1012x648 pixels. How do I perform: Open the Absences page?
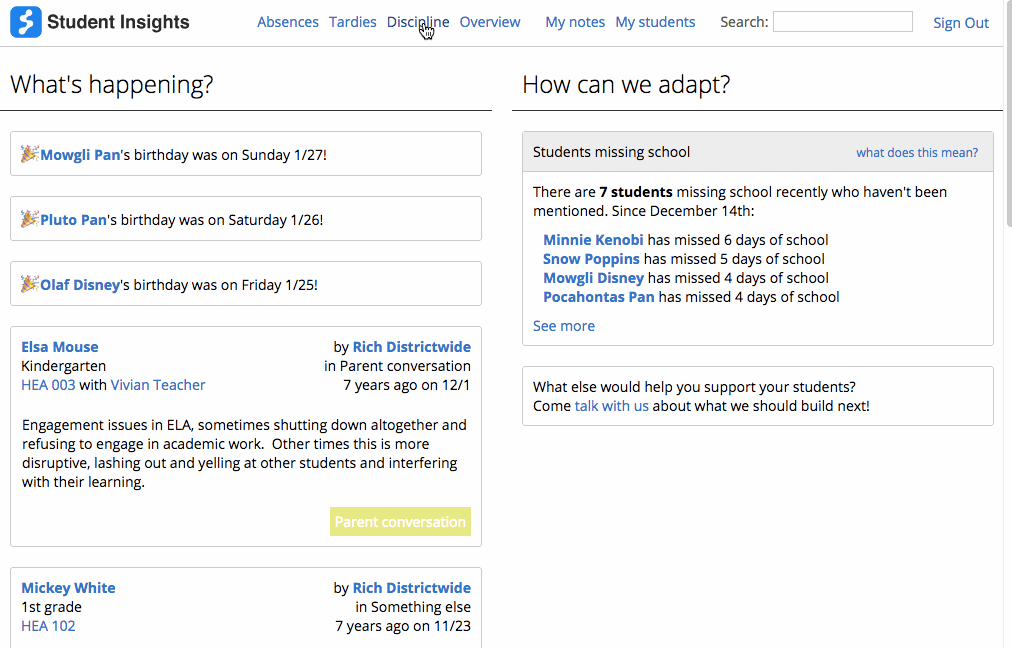[288, 22]
